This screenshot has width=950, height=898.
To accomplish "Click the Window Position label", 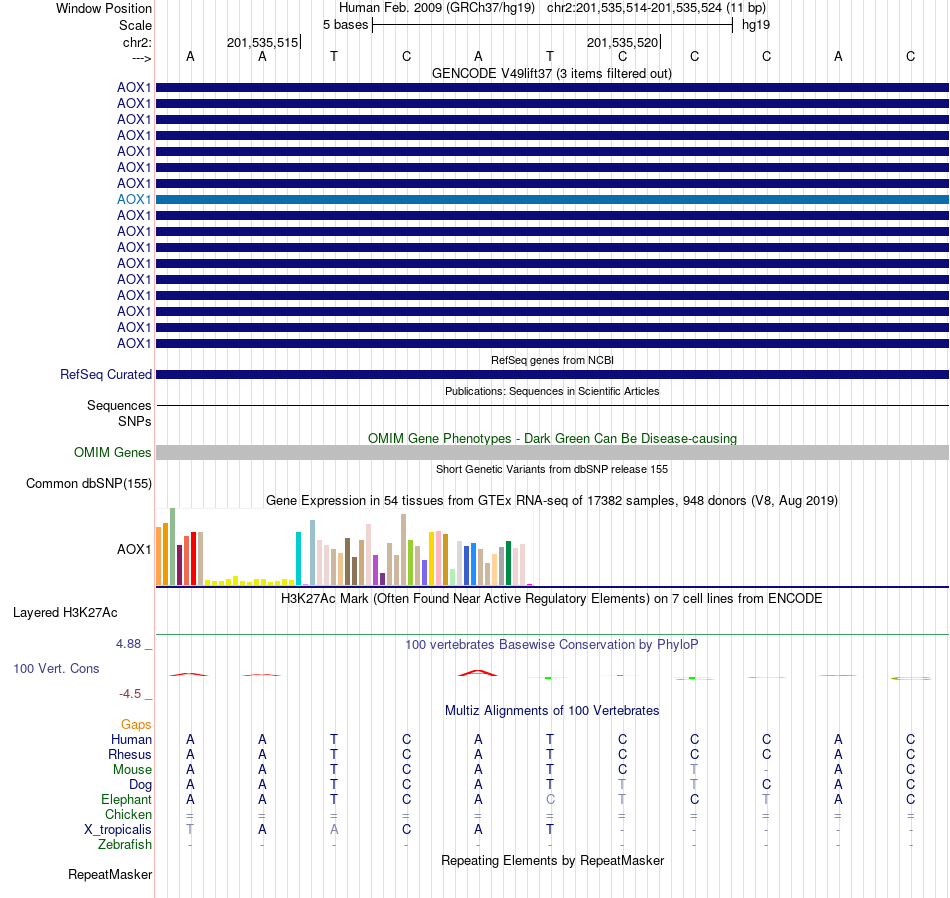I will (x=104, y=8).
